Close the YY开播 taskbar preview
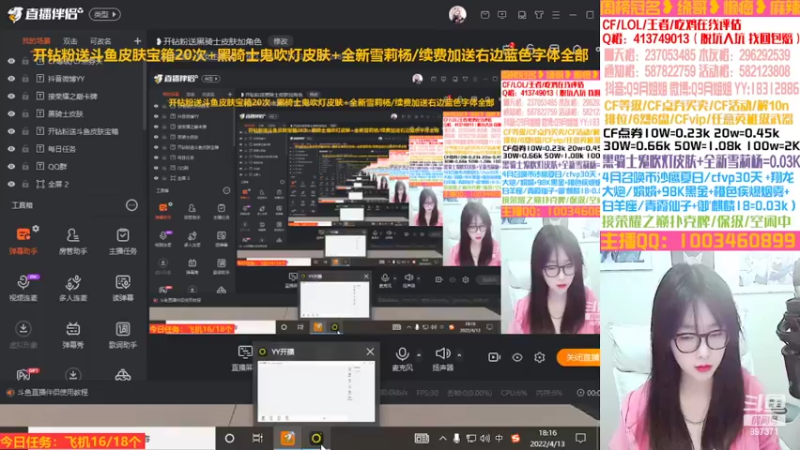The width and height of the screenshot is (800, 450). pos(370,352)
